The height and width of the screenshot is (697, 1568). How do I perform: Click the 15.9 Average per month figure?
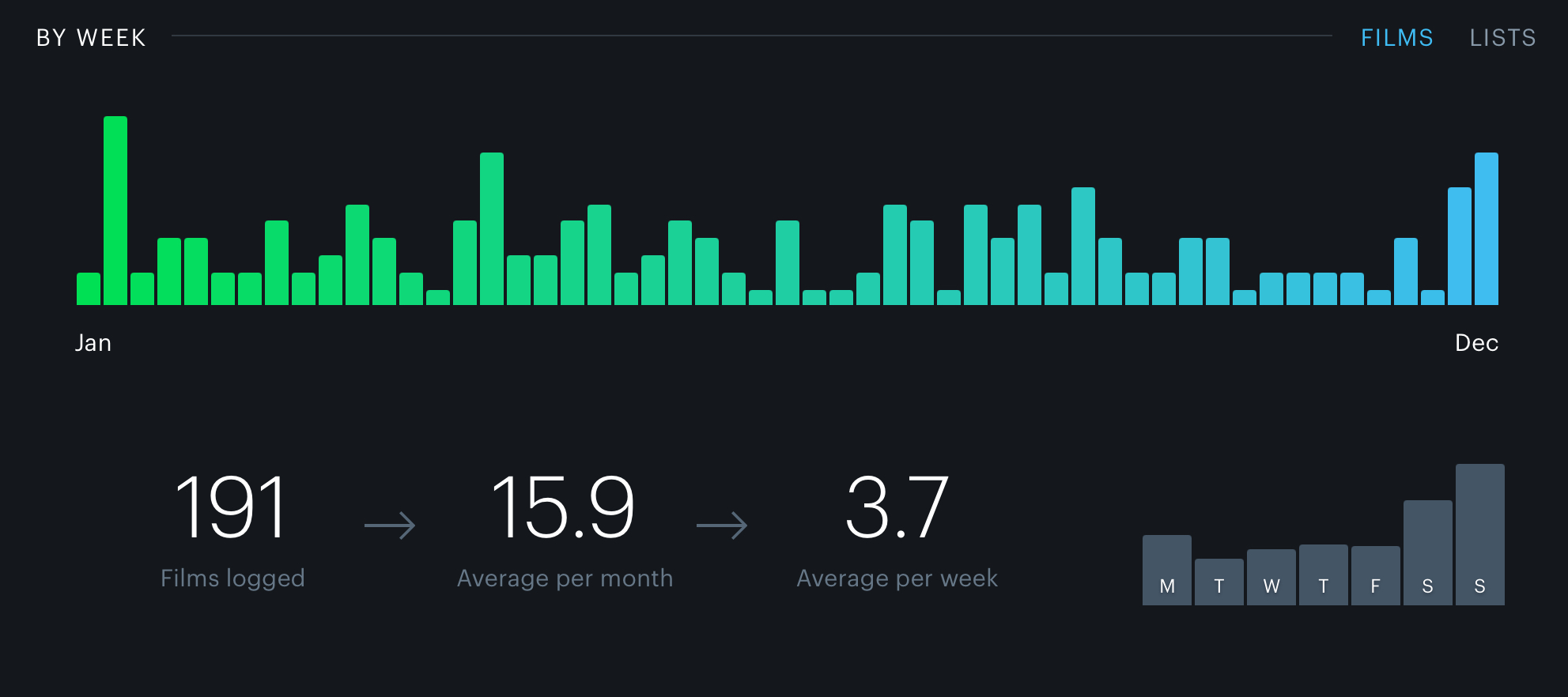tap(563, 508)
